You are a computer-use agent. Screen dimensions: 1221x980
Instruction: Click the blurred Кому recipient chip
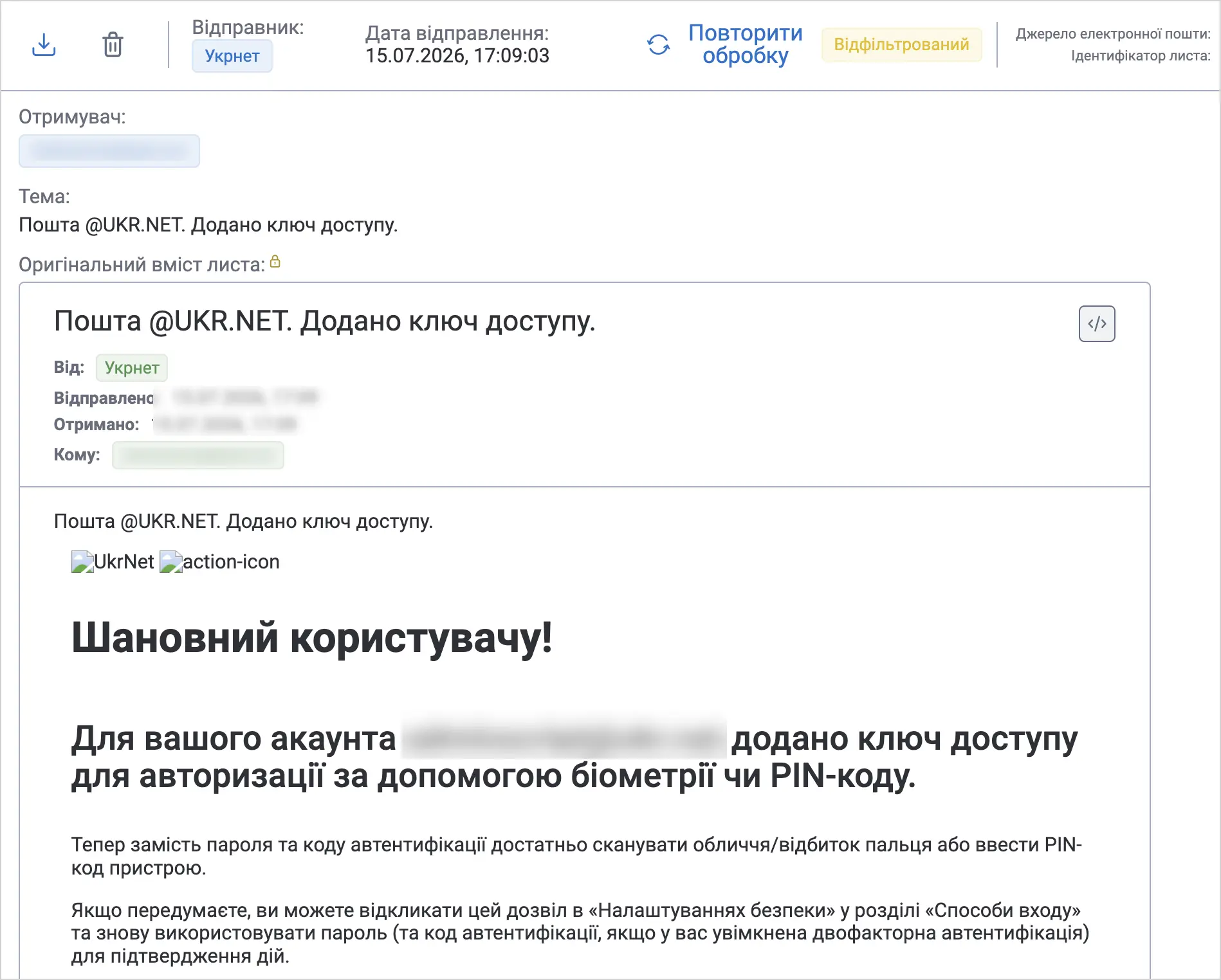tap(198, 455)
